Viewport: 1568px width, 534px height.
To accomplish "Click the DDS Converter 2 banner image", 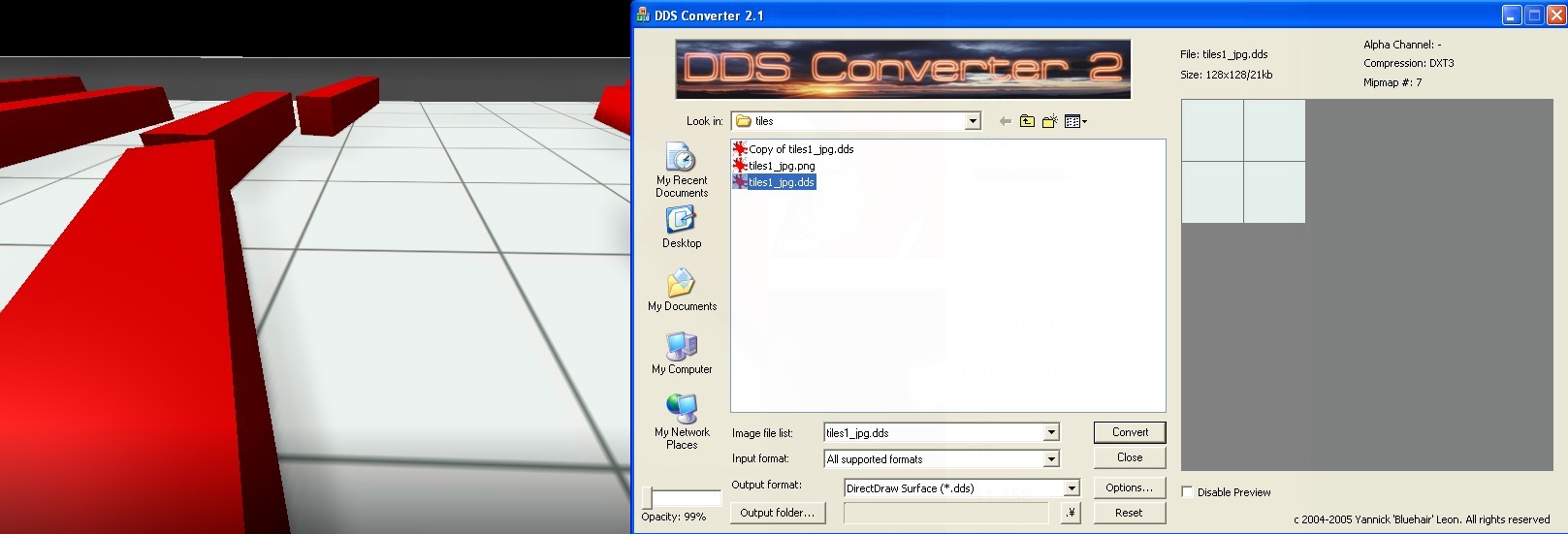I will point(903,69).
